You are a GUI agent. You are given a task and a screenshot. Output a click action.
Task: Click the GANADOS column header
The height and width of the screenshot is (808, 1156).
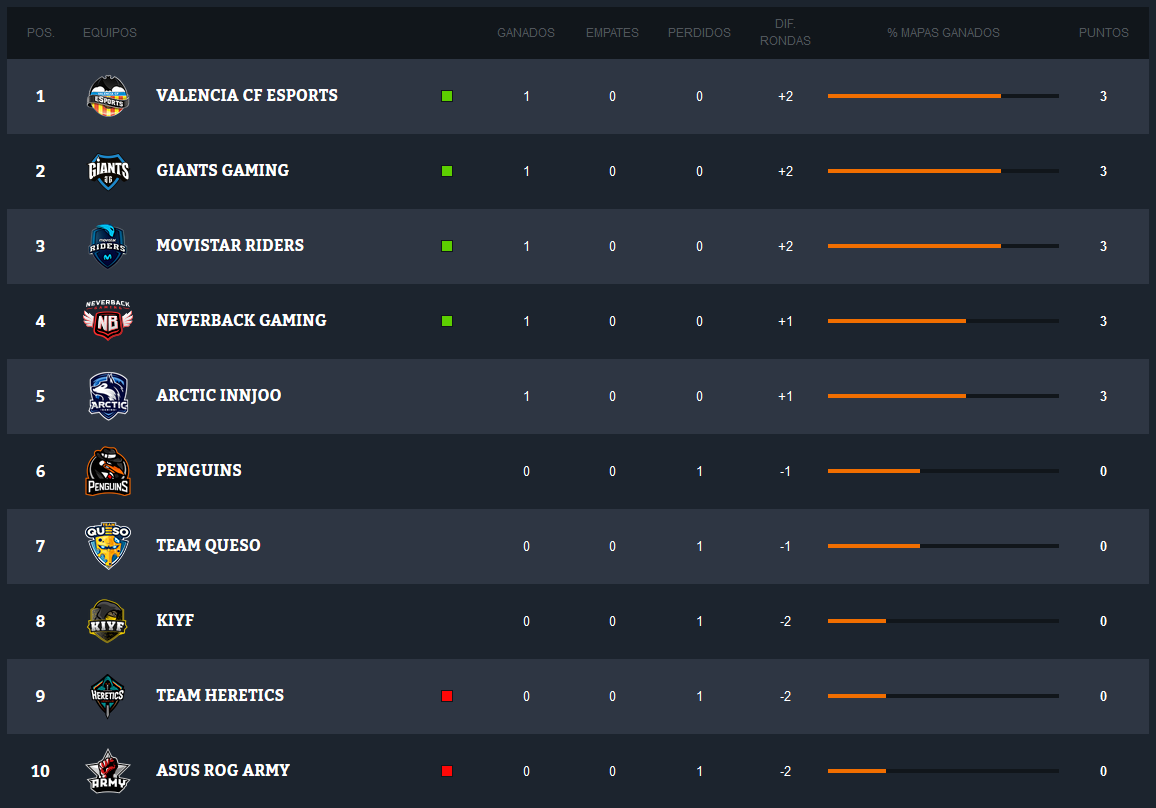526,33
